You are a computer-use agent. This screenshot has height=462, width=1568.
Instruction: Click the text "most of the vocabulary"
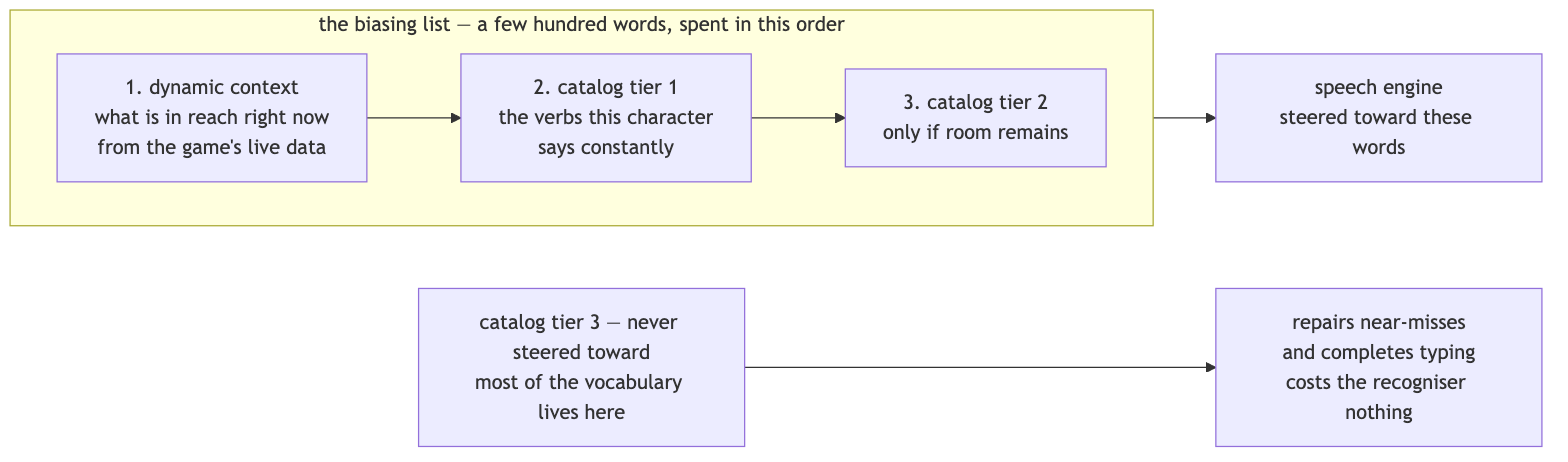point(579,383)
